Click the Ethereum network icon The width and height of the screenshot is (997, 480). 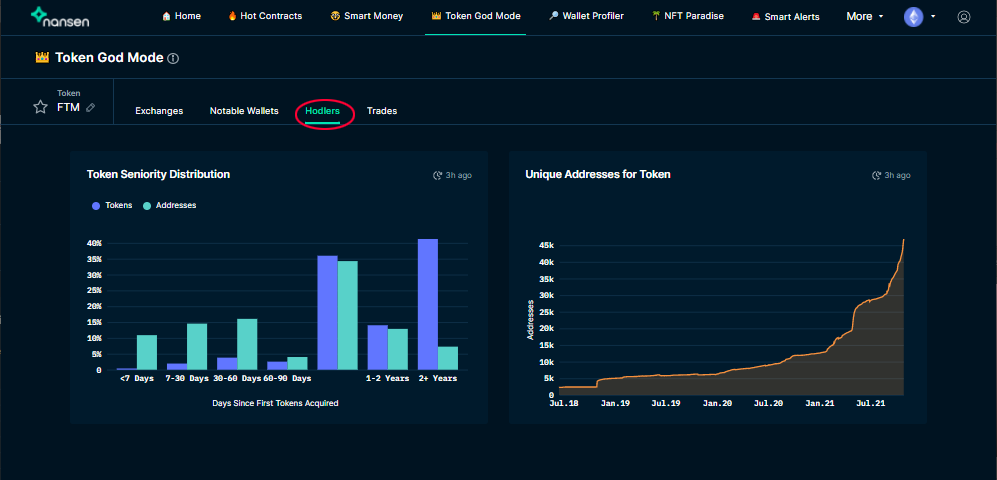click(x=913, y=17)
